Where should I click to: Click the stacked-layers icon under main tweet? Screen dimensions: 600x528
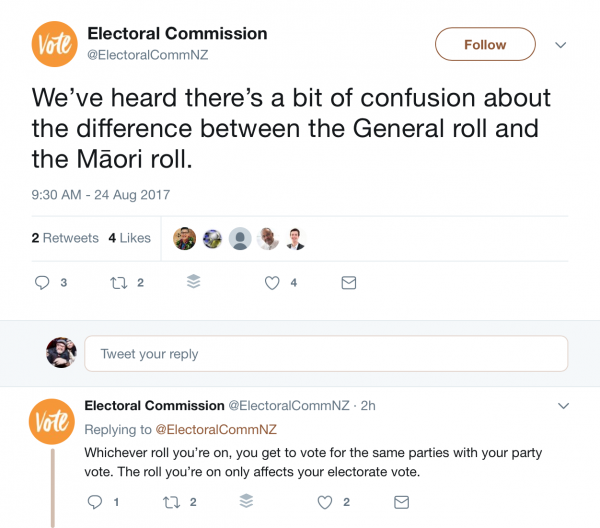click(x=194, y=283)
